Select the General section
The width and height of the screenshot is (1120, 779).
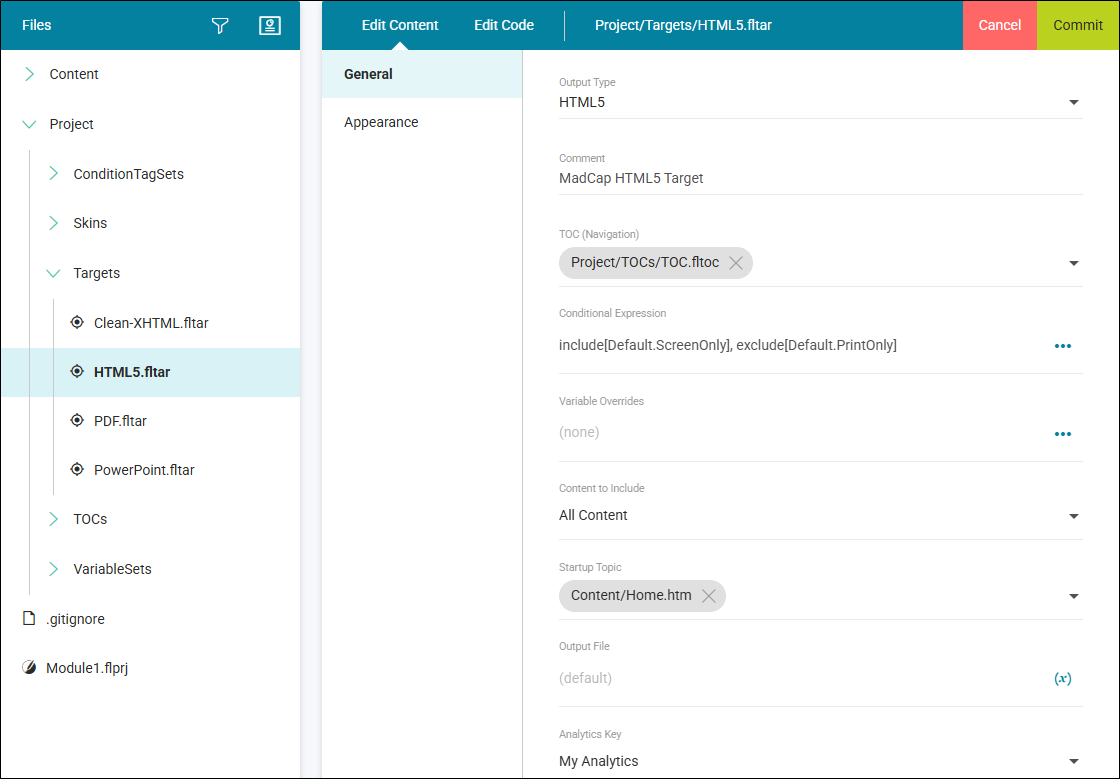pyautogui.click(x=421, y=74)
